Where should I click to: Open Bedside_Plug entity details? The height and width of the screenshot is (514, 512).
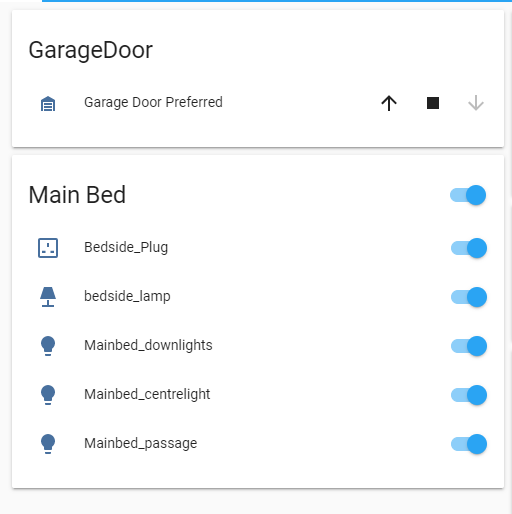126,248
